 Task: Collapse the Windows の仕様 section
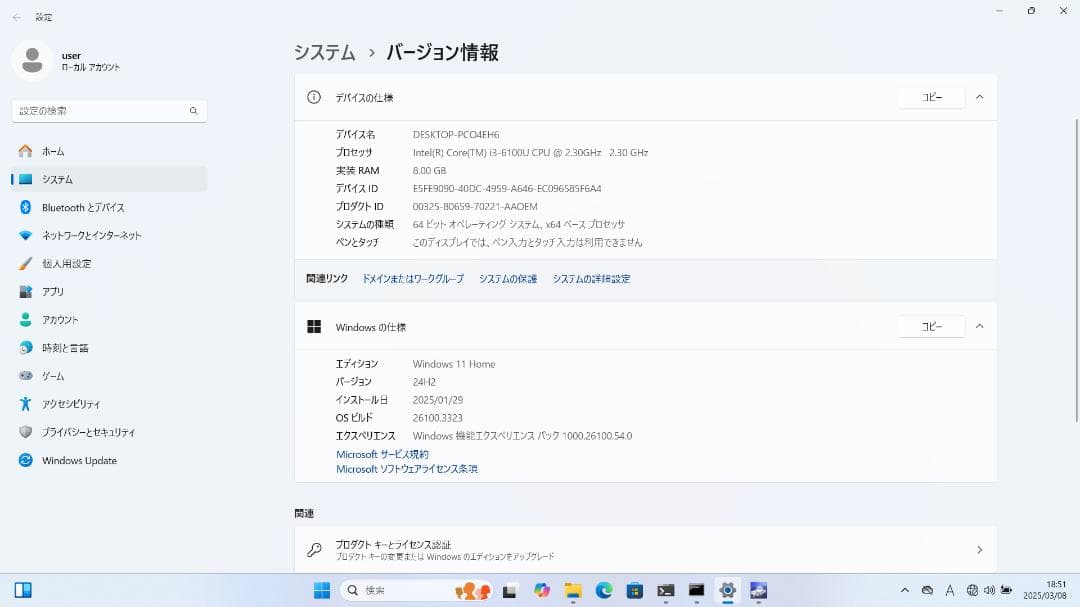point(980,326)
